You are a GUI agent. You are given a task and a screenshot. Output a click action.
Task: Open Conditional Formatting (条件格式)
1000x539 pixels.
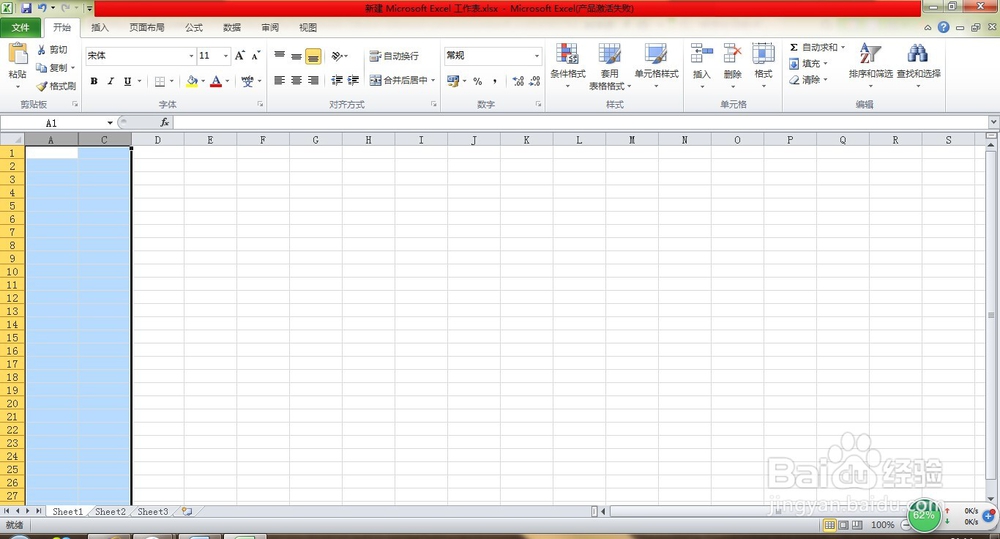point(567,66)
